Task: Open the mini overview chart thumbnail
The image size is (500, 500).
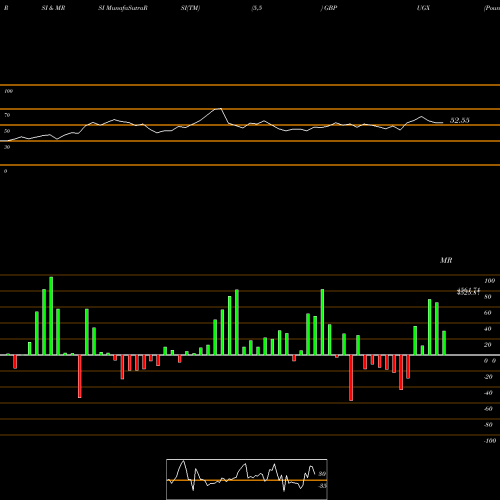Action: pyautogui.click(x=247, y=479)
